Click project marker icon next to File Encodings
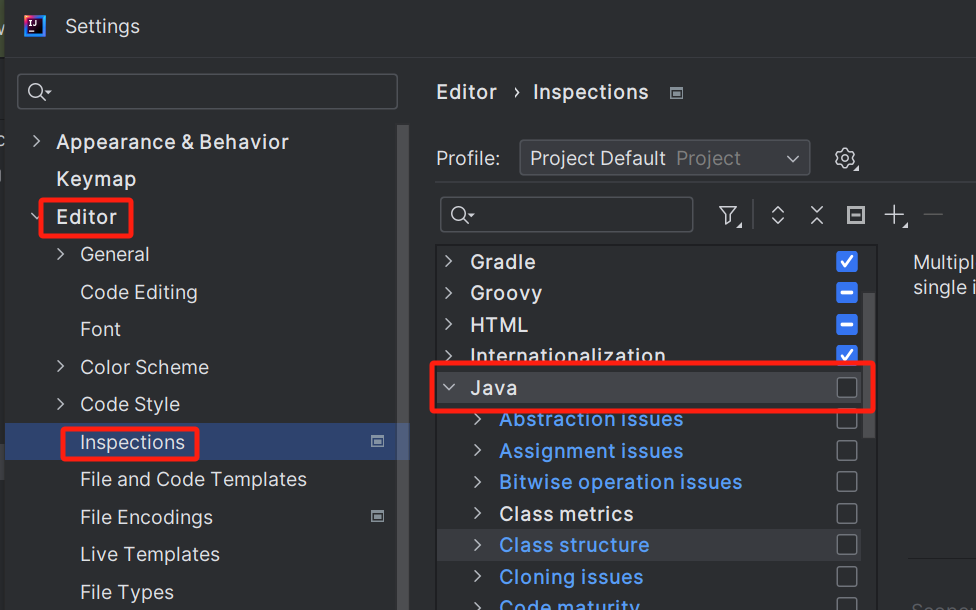Image resolution: width=976 pixels, height=610 pixels. click(377, 517)
